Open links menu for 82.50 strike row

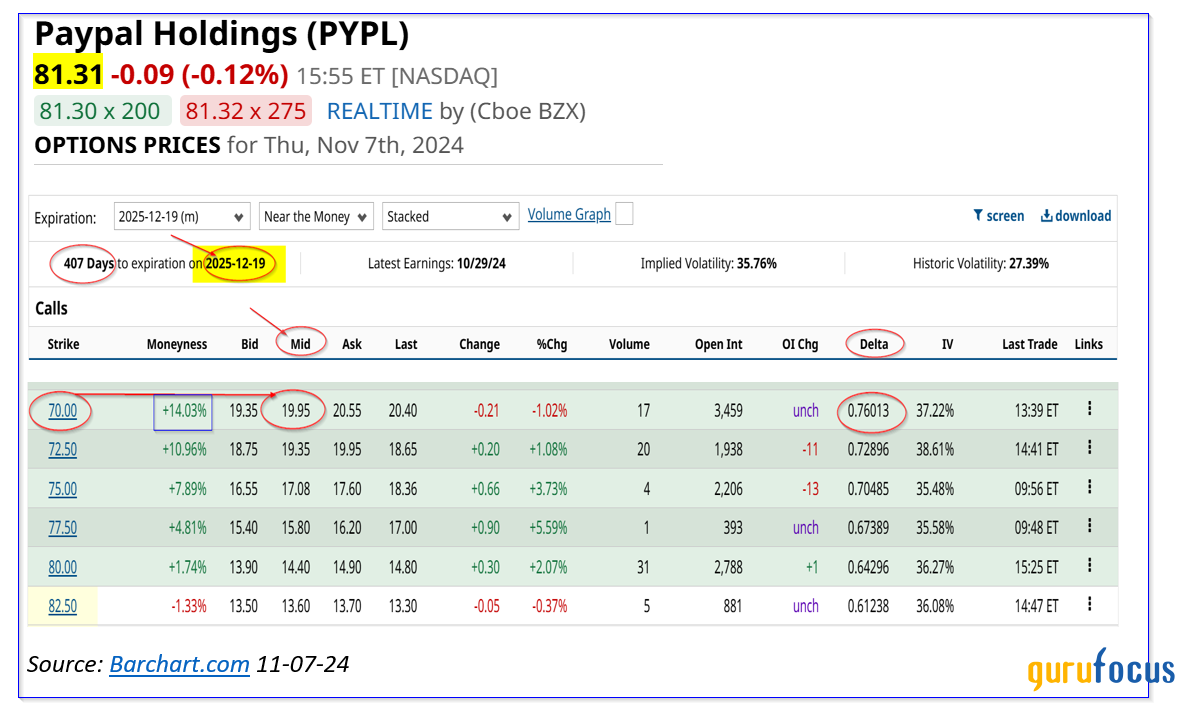pos(1089,604)
